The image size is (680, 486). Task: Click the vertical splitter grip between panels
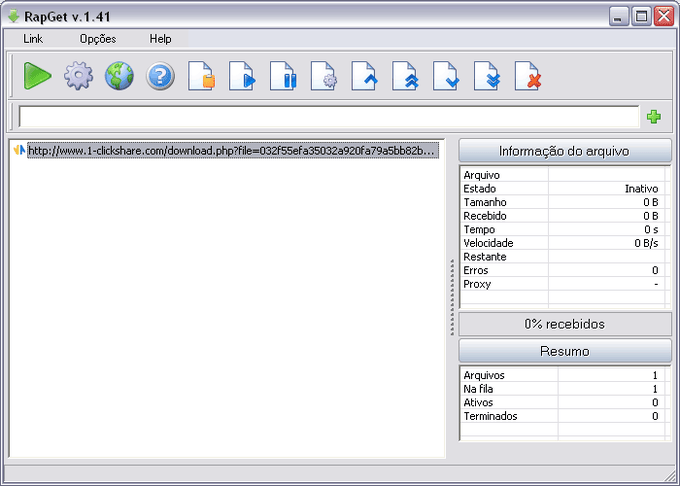tap(452, 297)
